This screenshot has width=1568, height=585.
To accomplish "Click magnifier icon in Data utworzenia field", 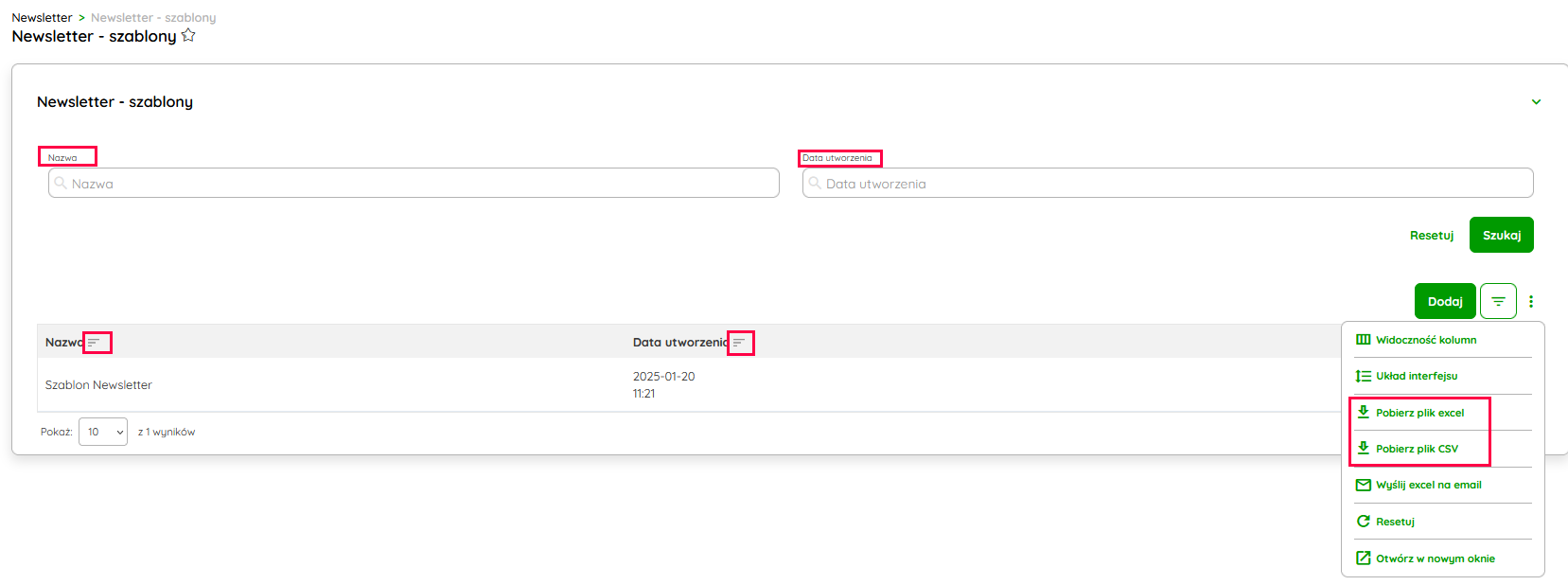I will (815, 184).
